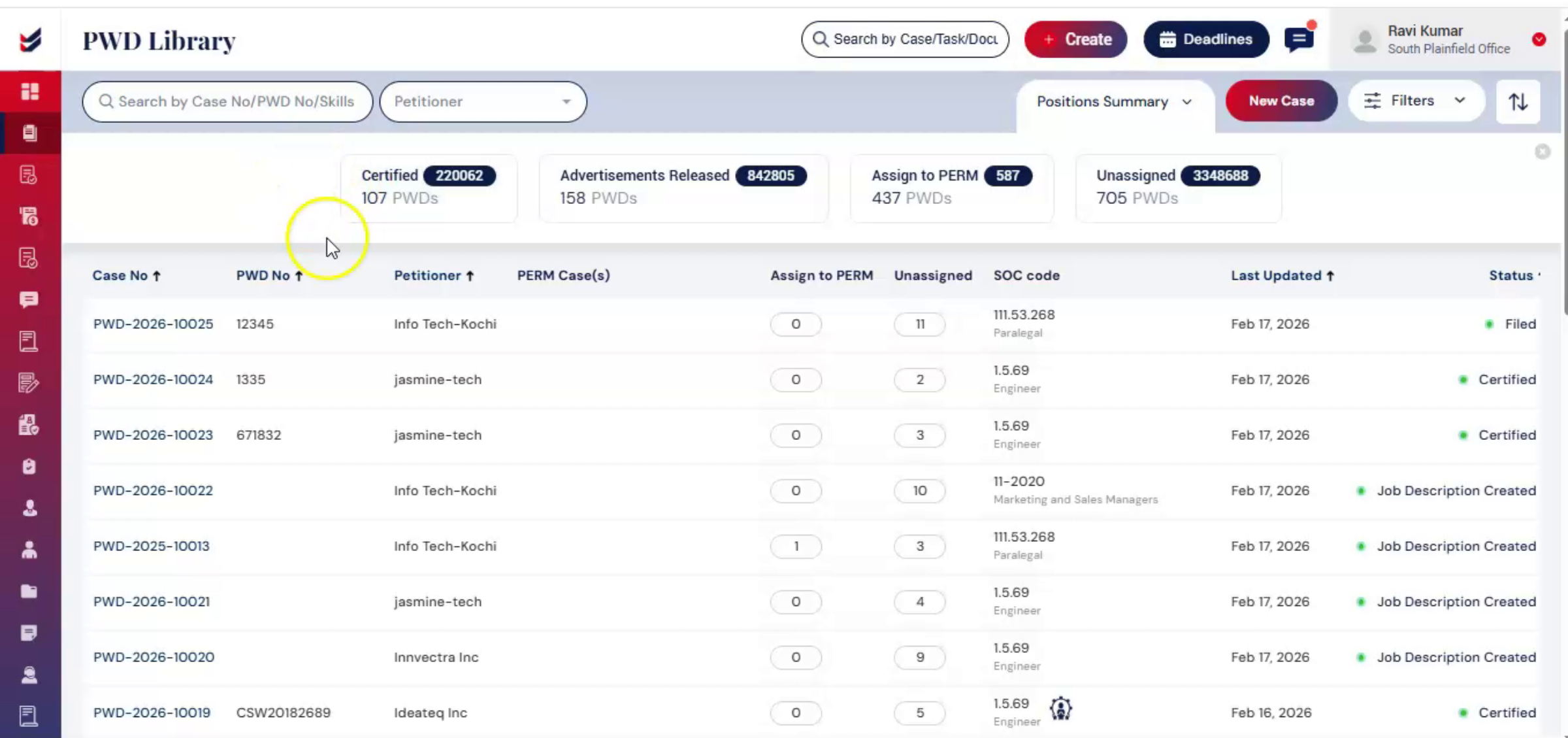1568x738 pixels.
Task: Click Unassigned count 9 for Innvectra Inc
Action: coord(919,658)
